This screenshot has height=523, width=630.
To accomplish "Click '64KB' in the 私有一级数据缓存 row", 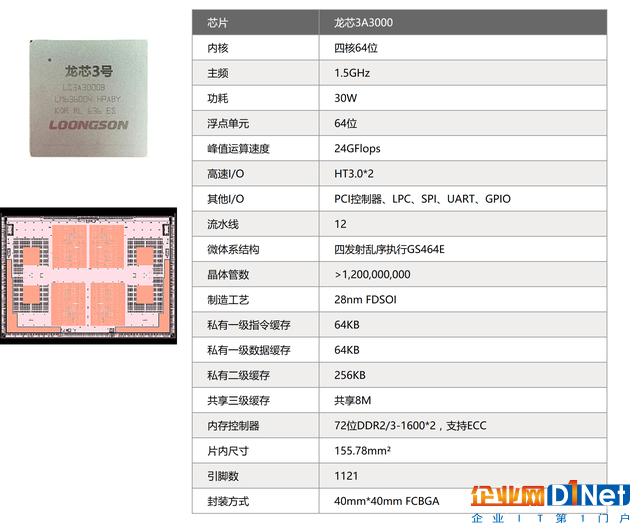I will point(347,350).
